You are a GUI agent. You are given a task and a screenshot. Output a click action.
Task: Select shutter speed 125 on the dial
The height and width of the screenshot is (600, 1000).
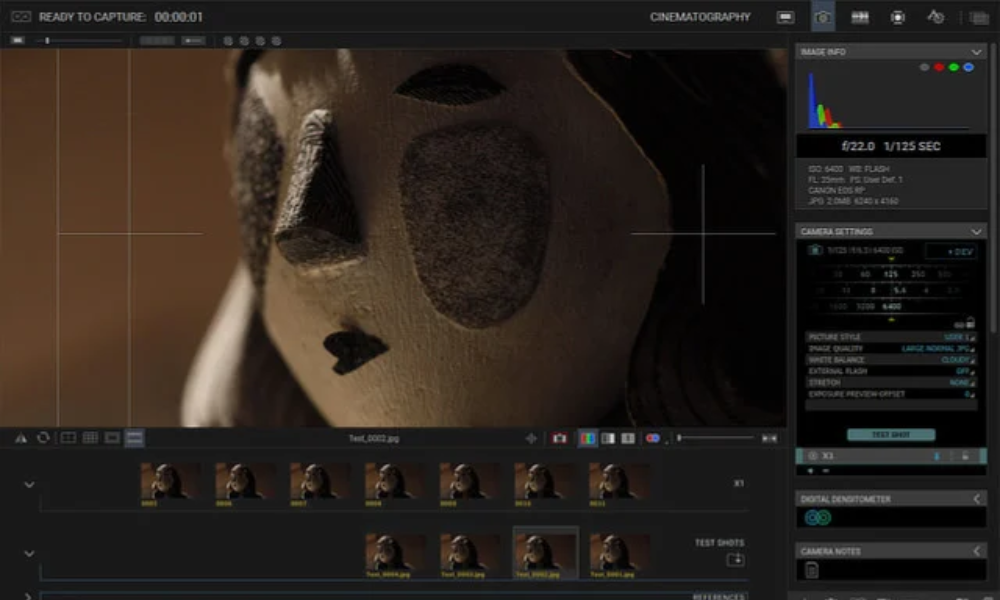[x=891, y=274]
